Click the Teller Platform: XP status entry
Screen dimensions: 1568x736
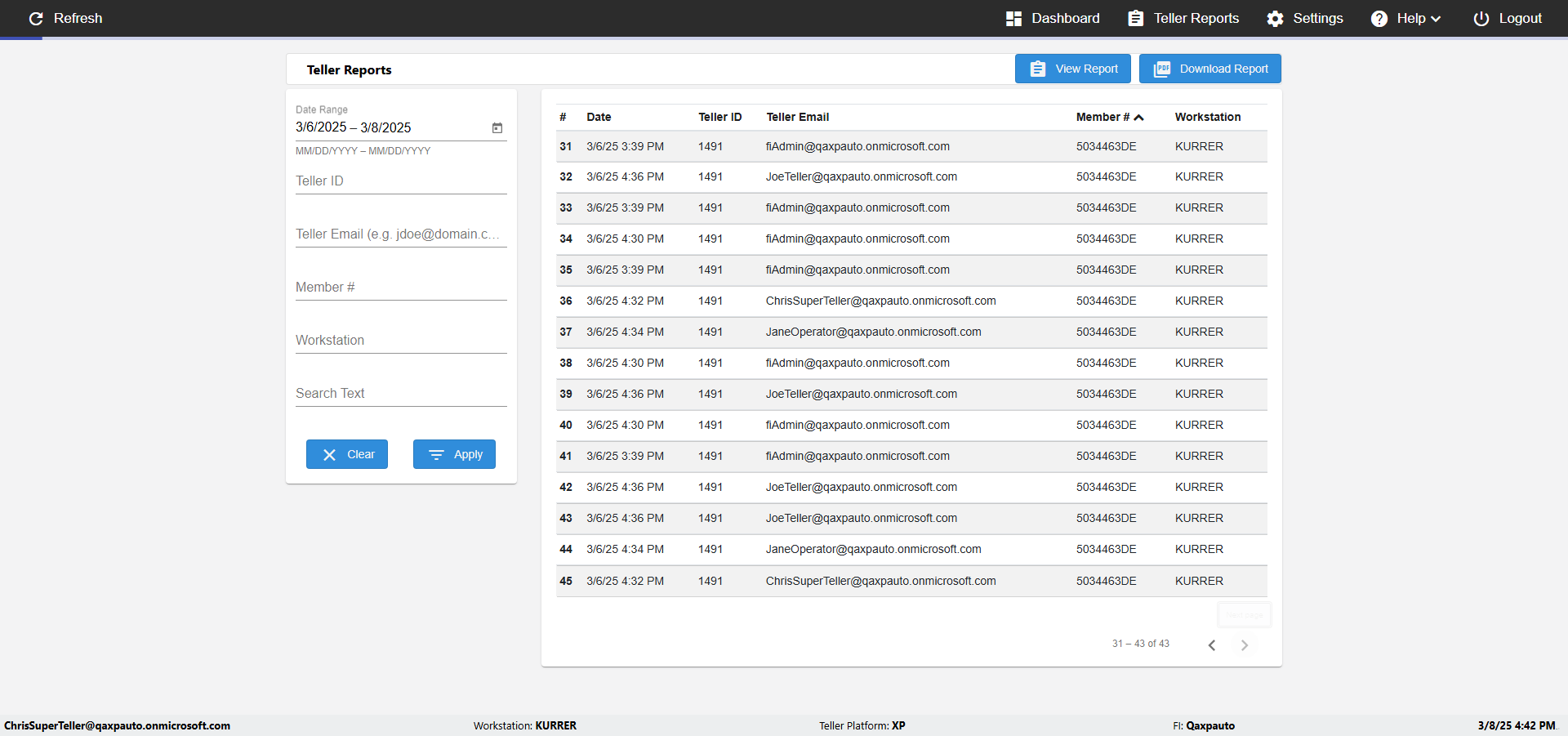tap(862, 725)
